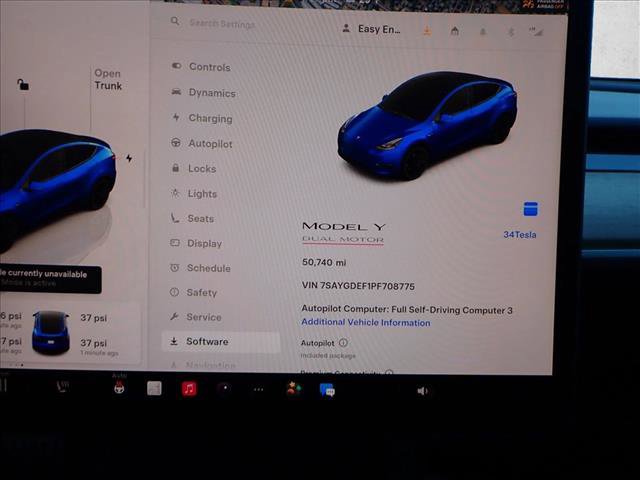Tap the lower 37 psi tire reading
Screen dimensions: 640x480
[x=93, y=343]
